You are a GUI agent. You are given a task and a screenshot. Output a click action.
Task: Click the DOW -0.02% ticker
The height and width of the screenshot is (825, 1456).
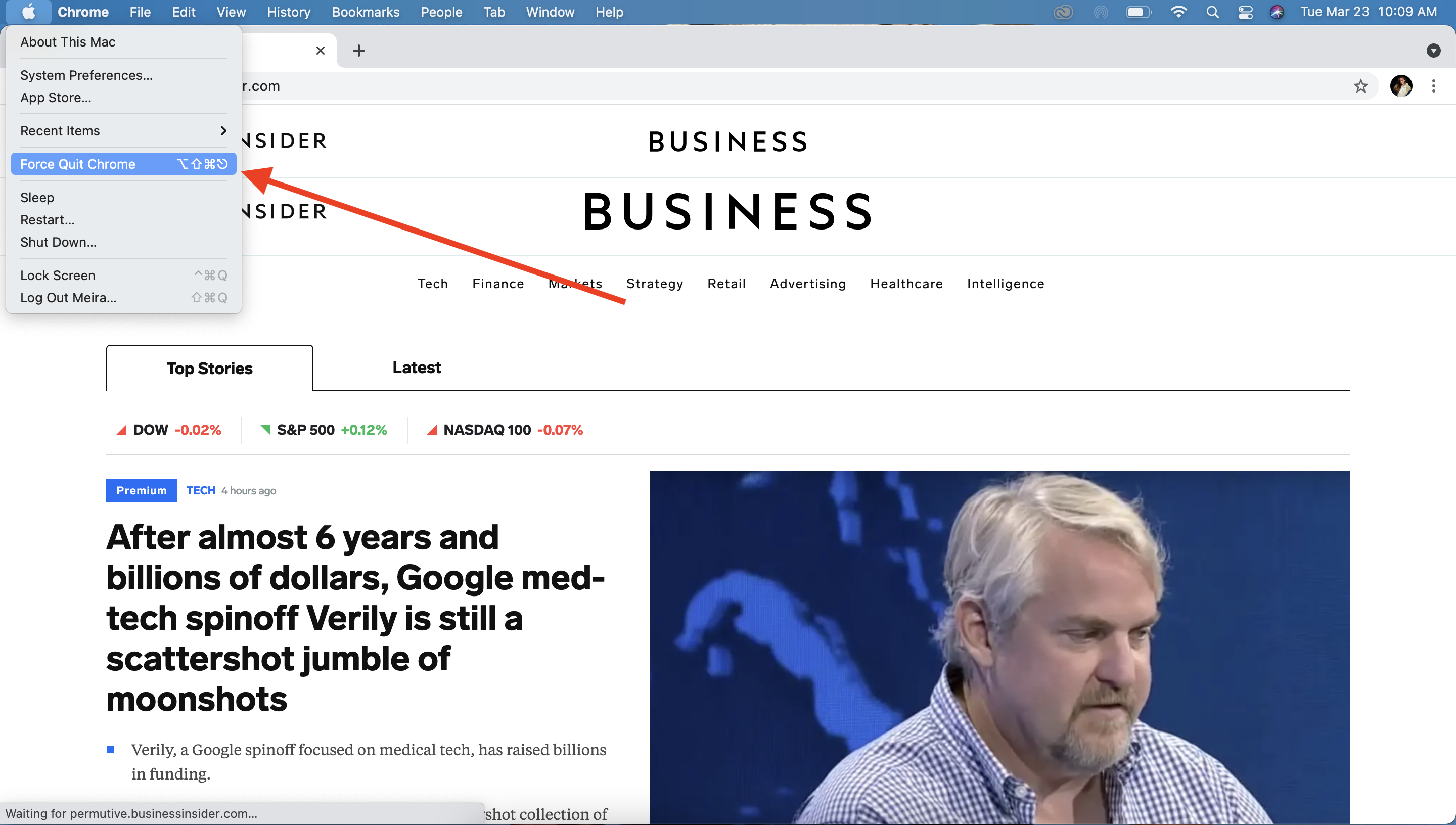[x=169, y=430]
